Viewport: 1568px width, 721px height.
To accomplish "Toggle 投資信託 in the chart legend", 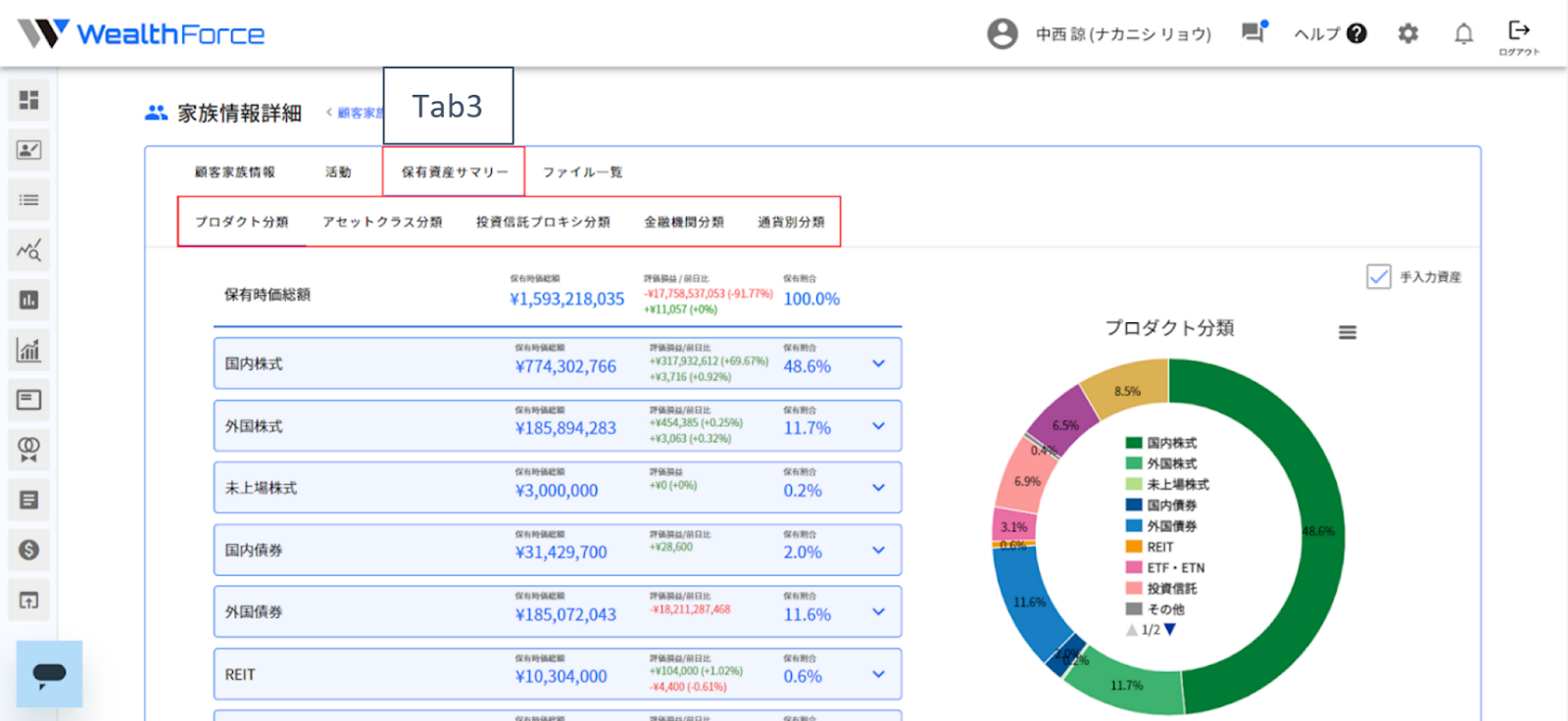I will (x=1161, y=589).
